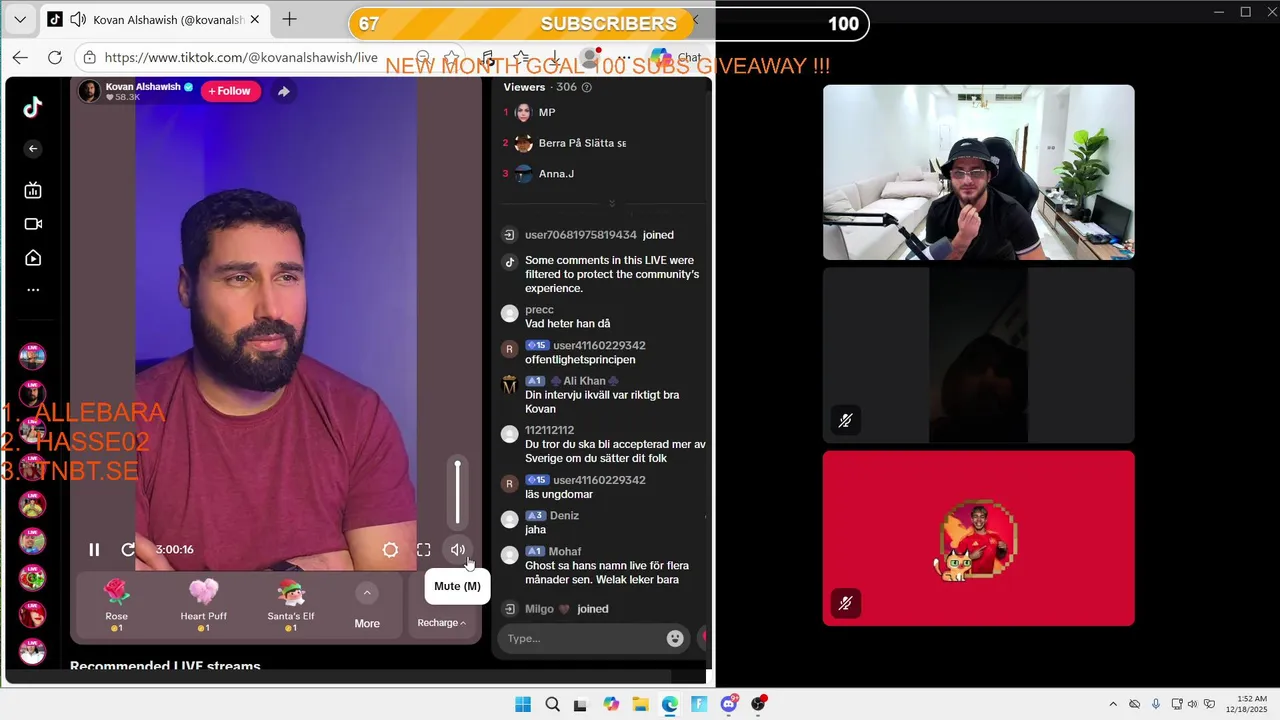Close the Kovan Alshawish tab
The image size is (1280, 720).
(255, 20)
